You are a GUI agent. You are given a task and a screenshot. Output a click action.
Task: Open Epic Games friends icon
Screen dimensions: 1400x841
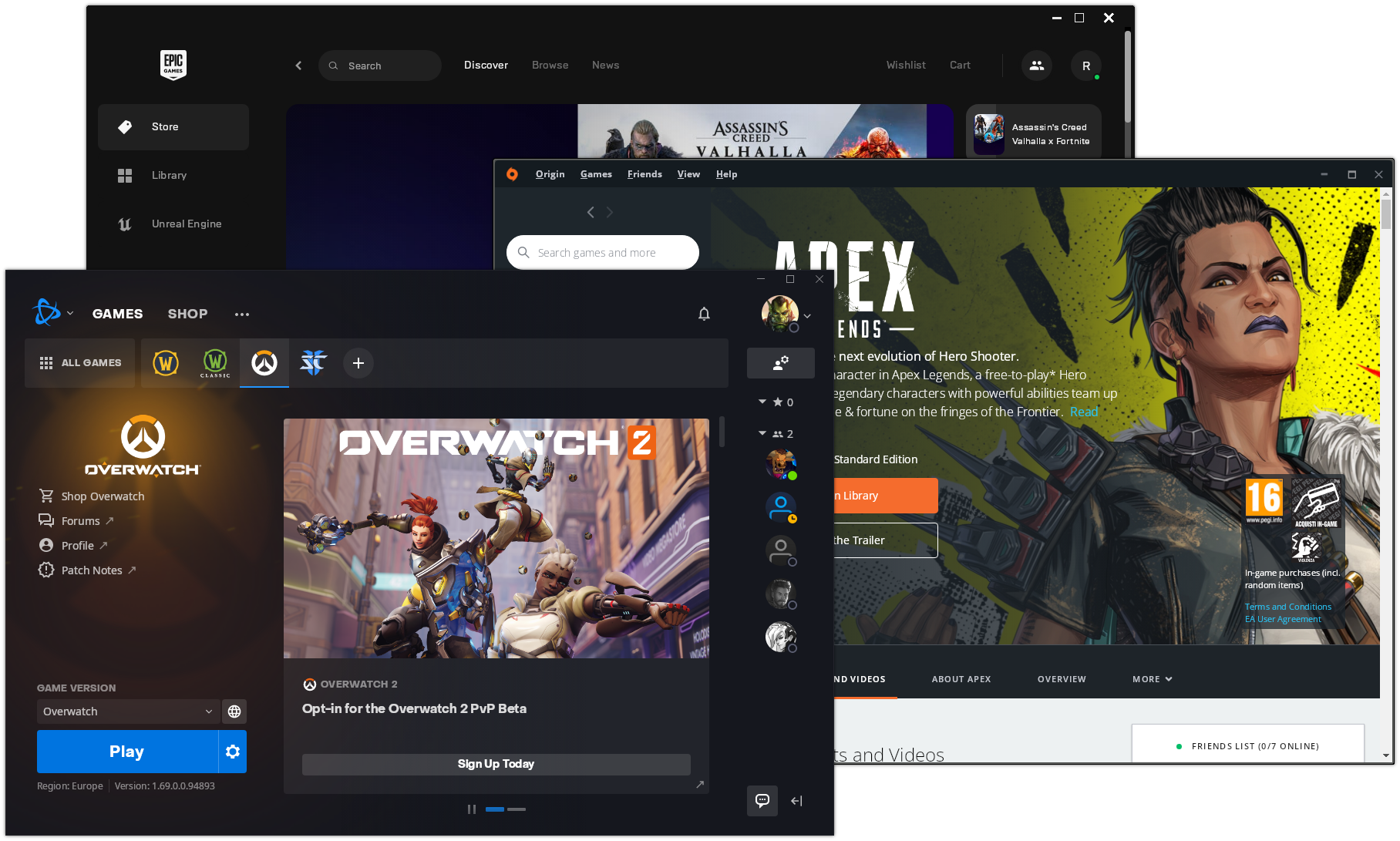(1036, 66)
